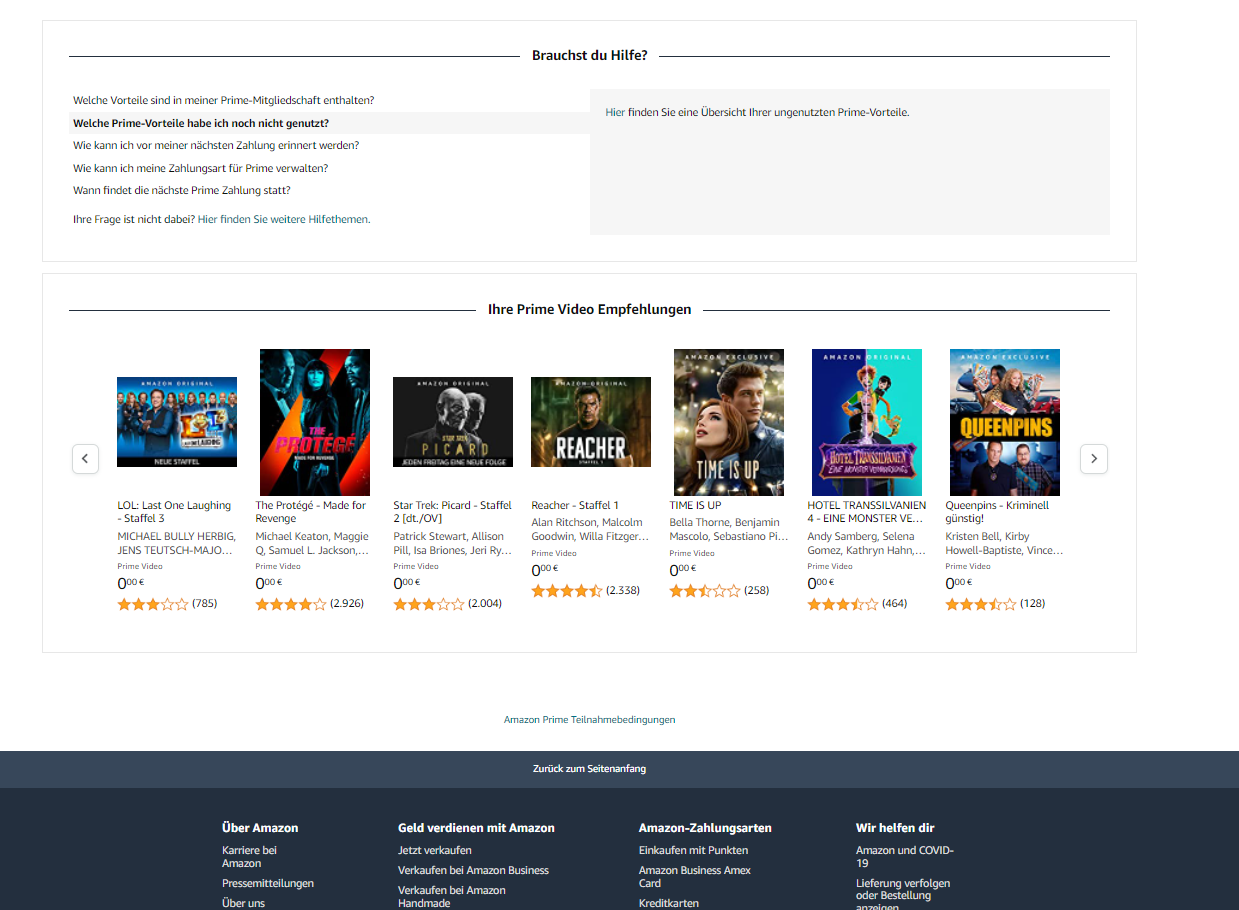The width and height of the screenshot is (1239, 910).
Task: Open The Protégé movie poster
Action: [x=315, y=422]
